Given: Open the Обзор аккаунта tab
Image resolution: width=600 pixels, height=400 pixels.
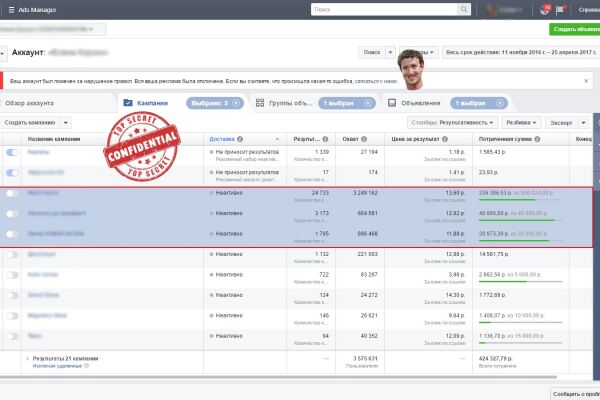Looking at the screenshot, I should tap(30, 103).
